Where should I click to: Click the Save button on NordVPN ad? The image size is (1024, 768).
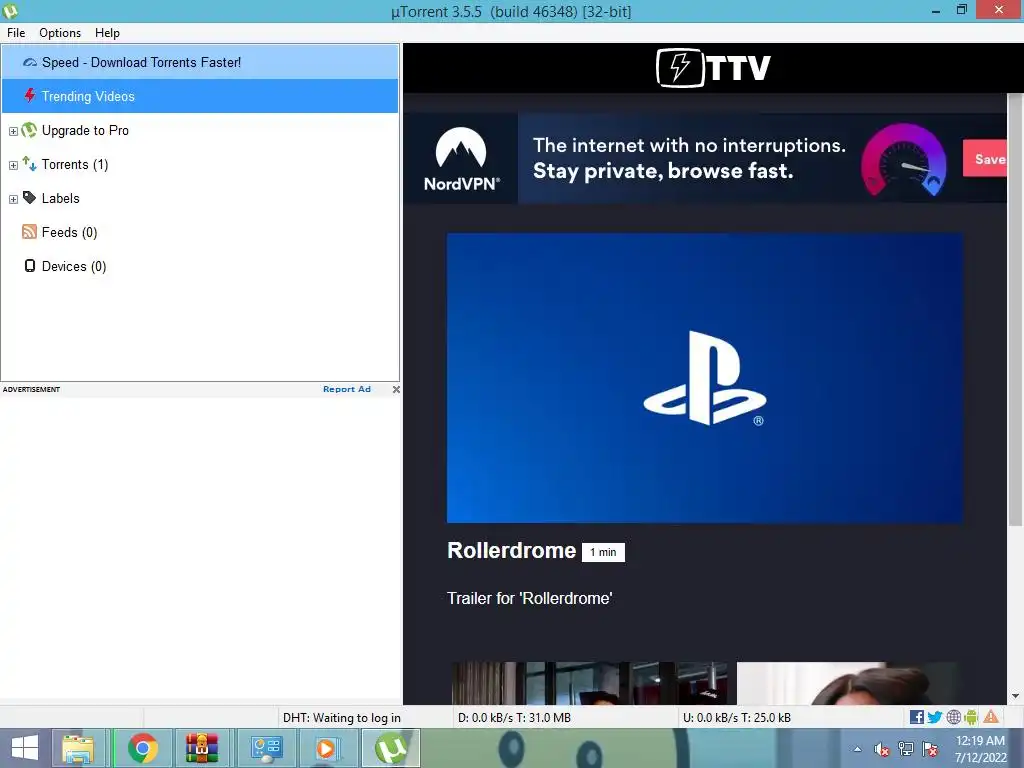985,159
